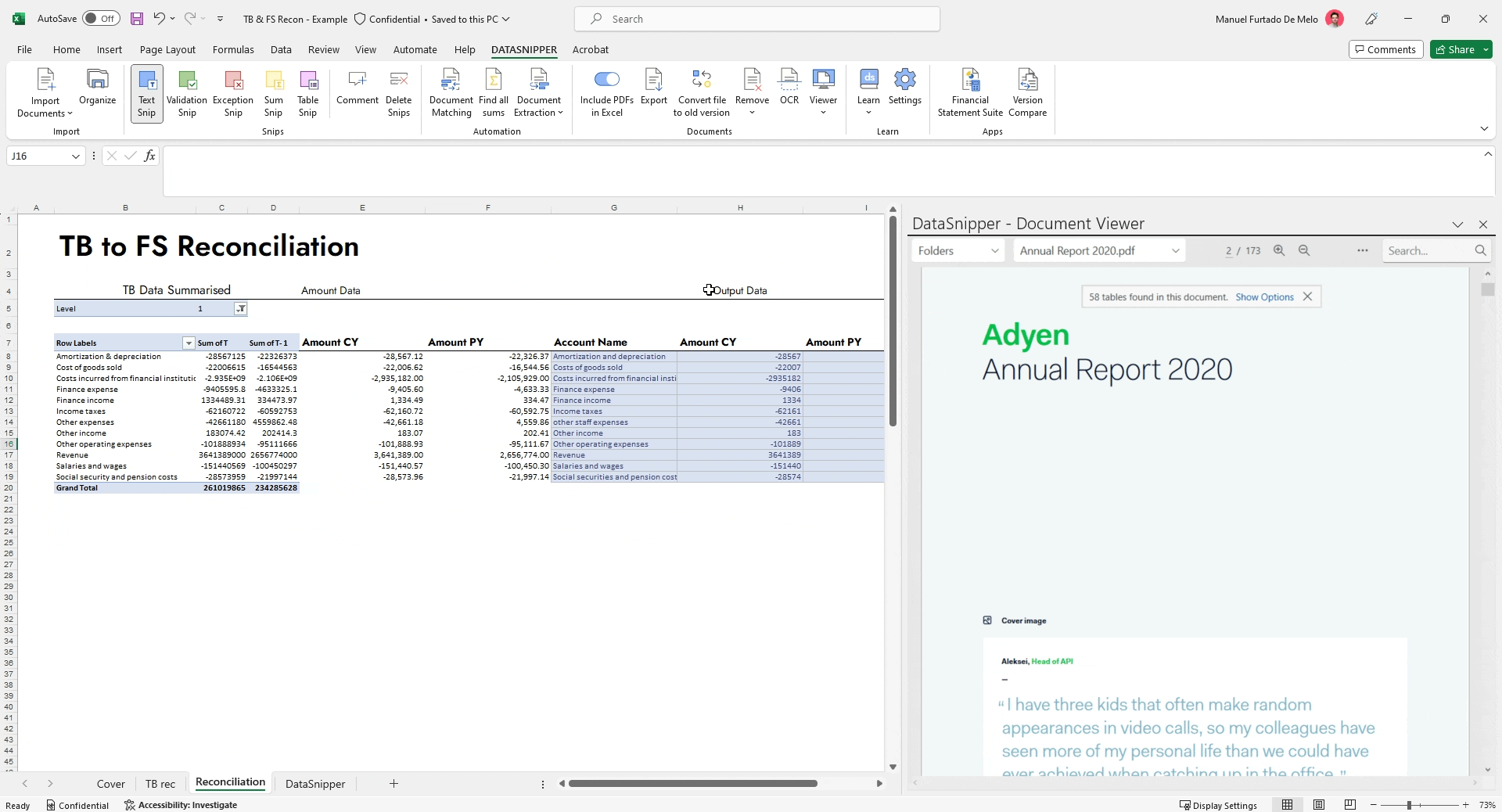Run Document Matching automation

click(x=451, y=92)
